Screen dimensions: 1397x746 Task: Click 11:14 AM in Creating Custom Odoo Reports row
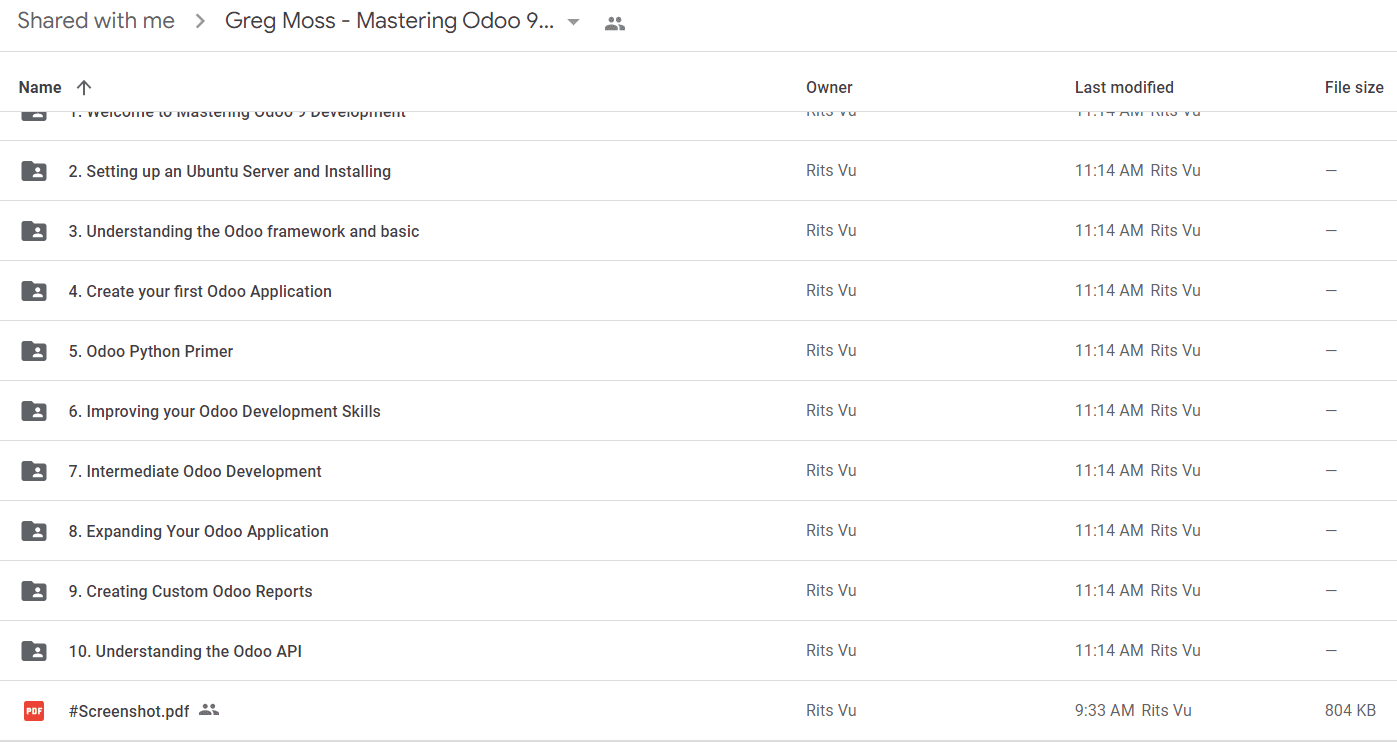tap(1109, 590)
